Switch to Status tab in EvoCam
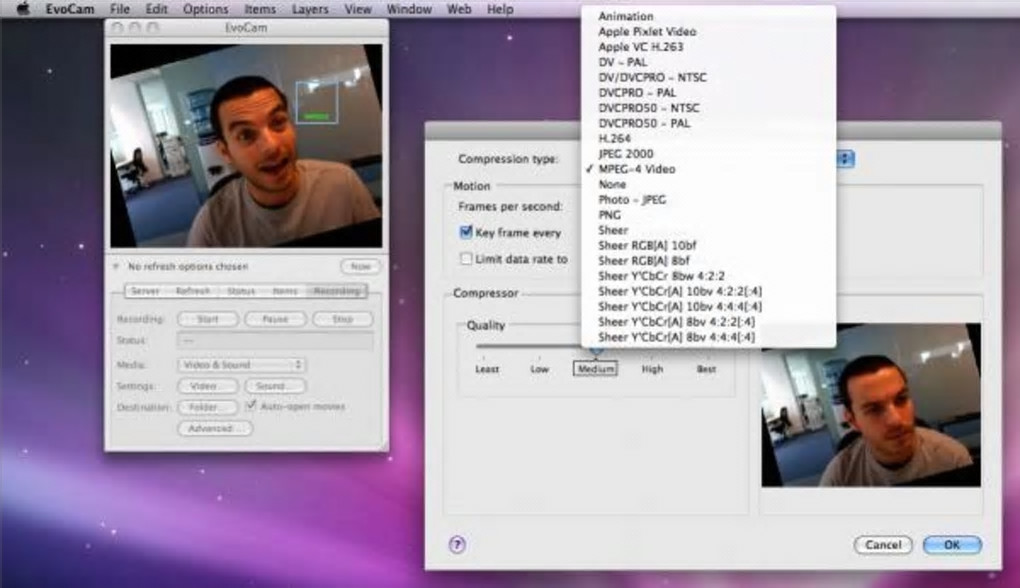 [x=241, y=291]
